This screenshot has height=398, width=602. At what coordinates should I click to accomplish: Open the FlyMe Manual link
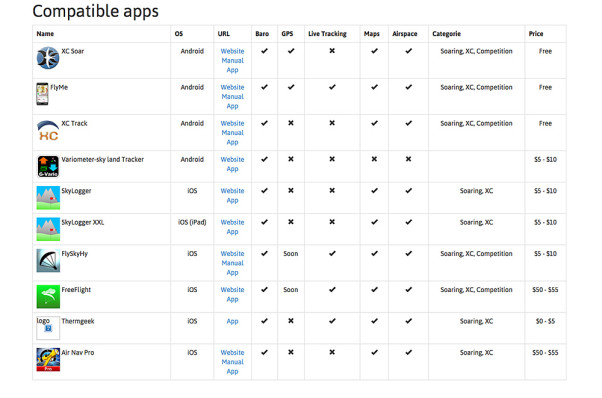[x=232, y=97]
